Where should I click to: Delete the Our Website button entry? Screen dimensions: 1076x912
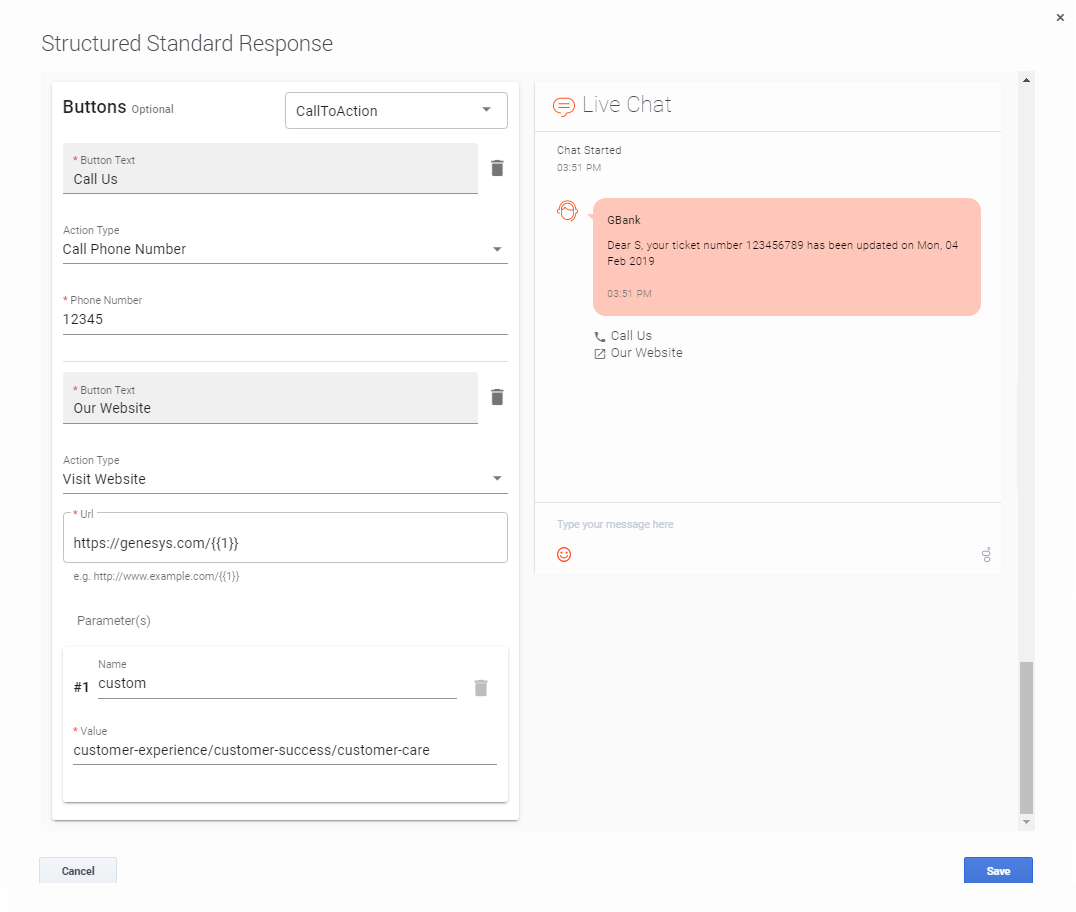coord(497,397)
